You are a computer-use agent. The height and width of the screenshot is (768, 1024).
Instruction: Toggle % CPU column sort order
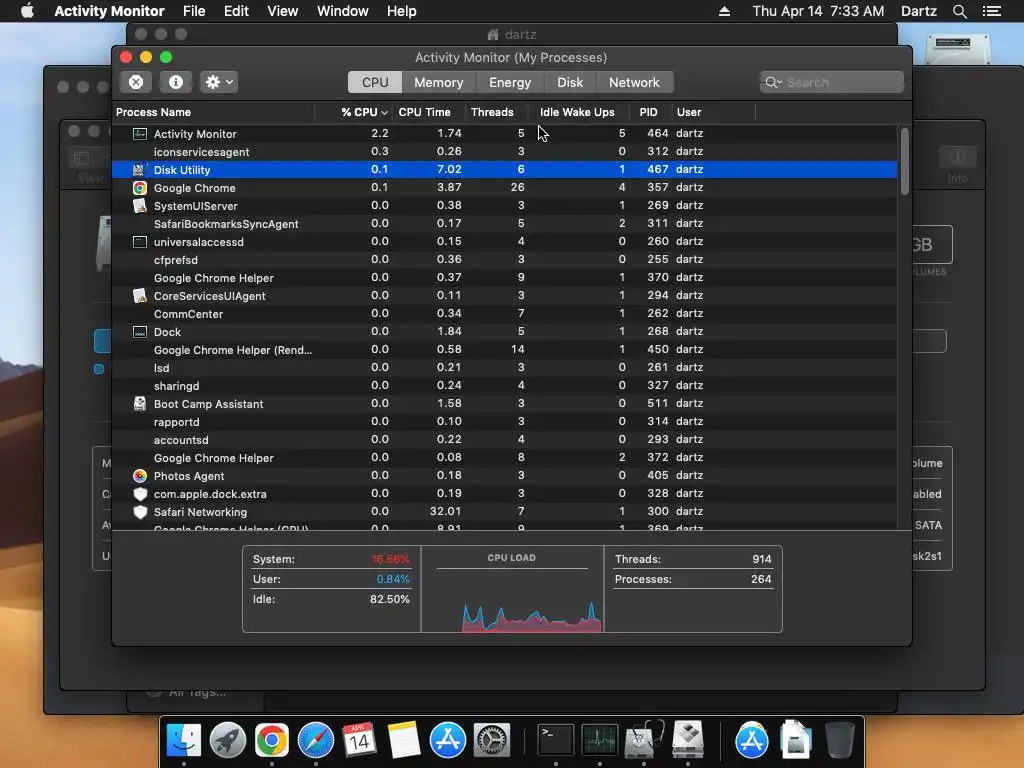(364, 112)
